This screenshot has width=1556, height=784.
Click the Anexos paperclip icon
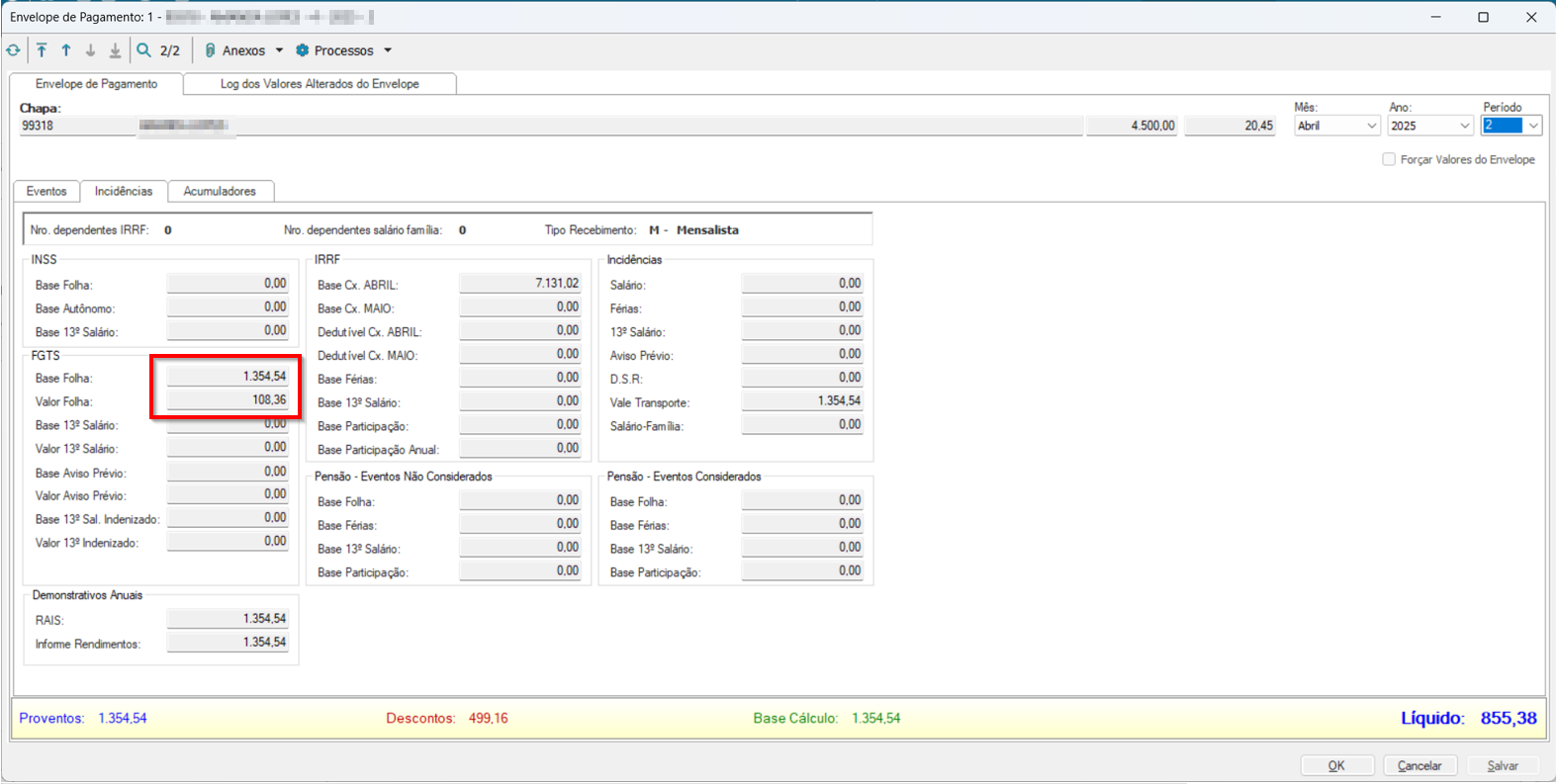point(210,50)
